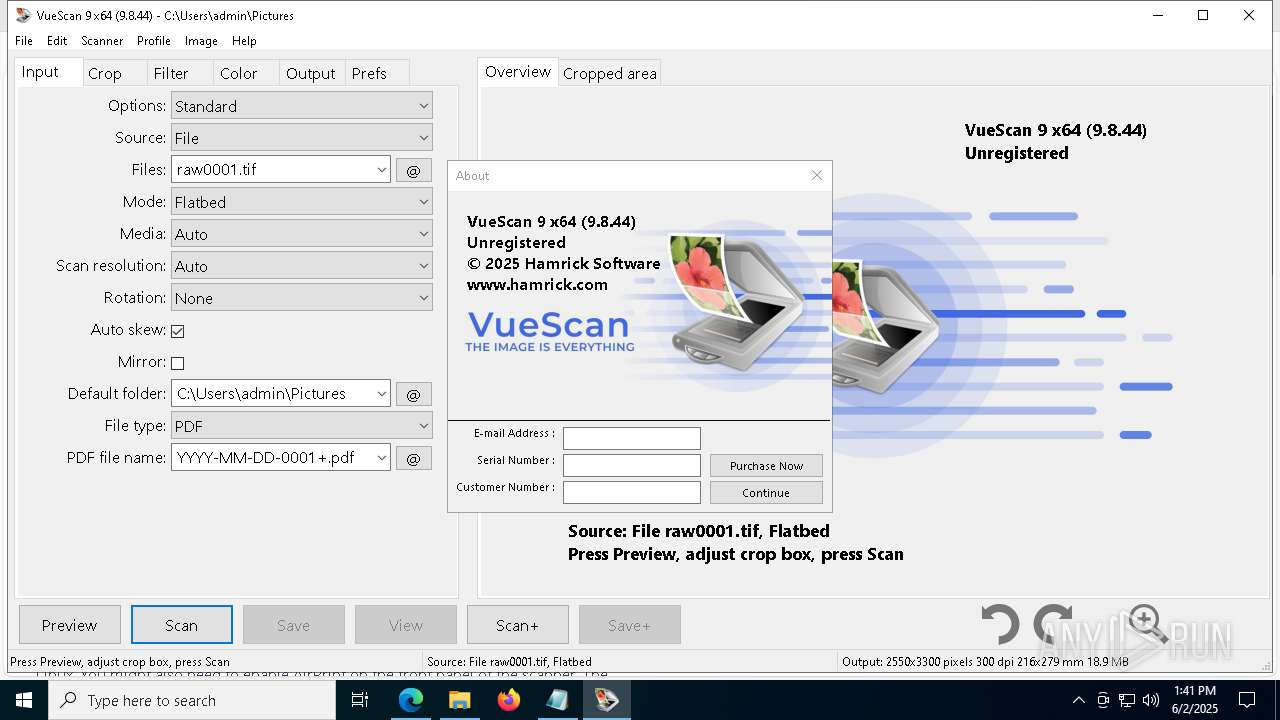Open the Source dropdown set to File
1280x720 pixels.
coord(302,138)
